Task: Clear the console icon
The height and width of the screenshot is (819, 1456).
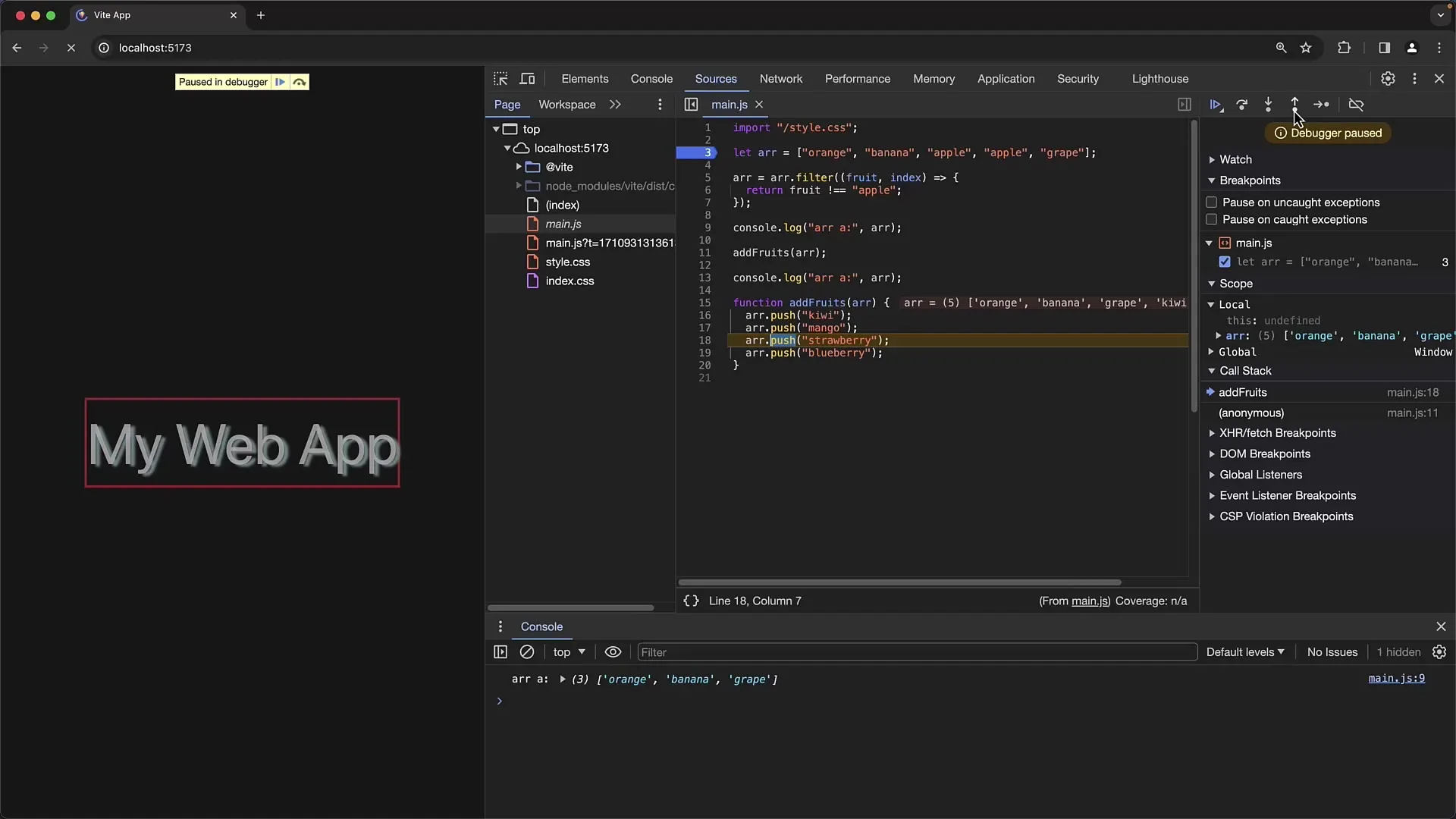Action: coord(527,652)
